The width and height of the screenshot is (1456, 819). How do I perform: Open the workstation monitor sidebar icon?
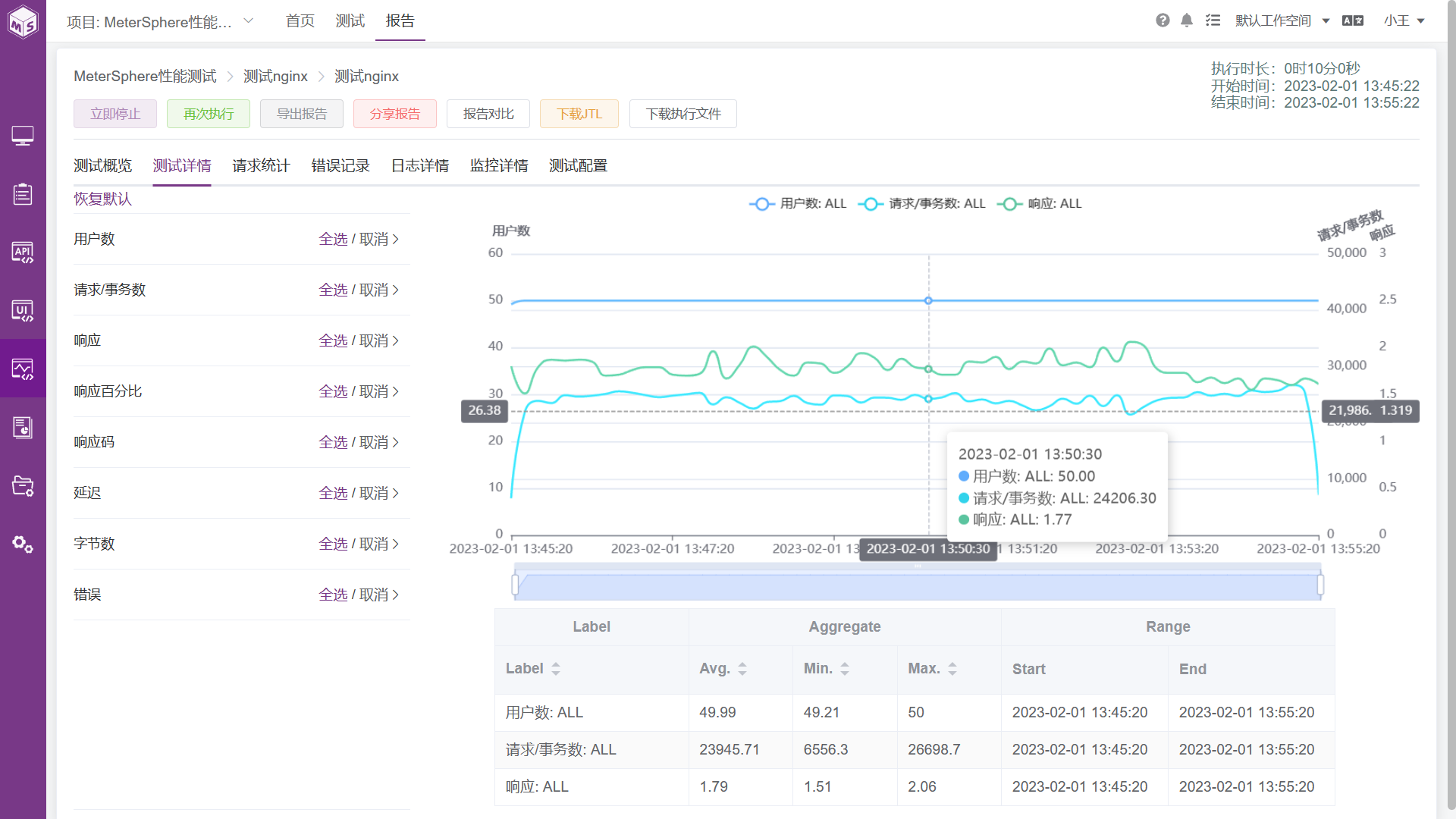(23, 136)
